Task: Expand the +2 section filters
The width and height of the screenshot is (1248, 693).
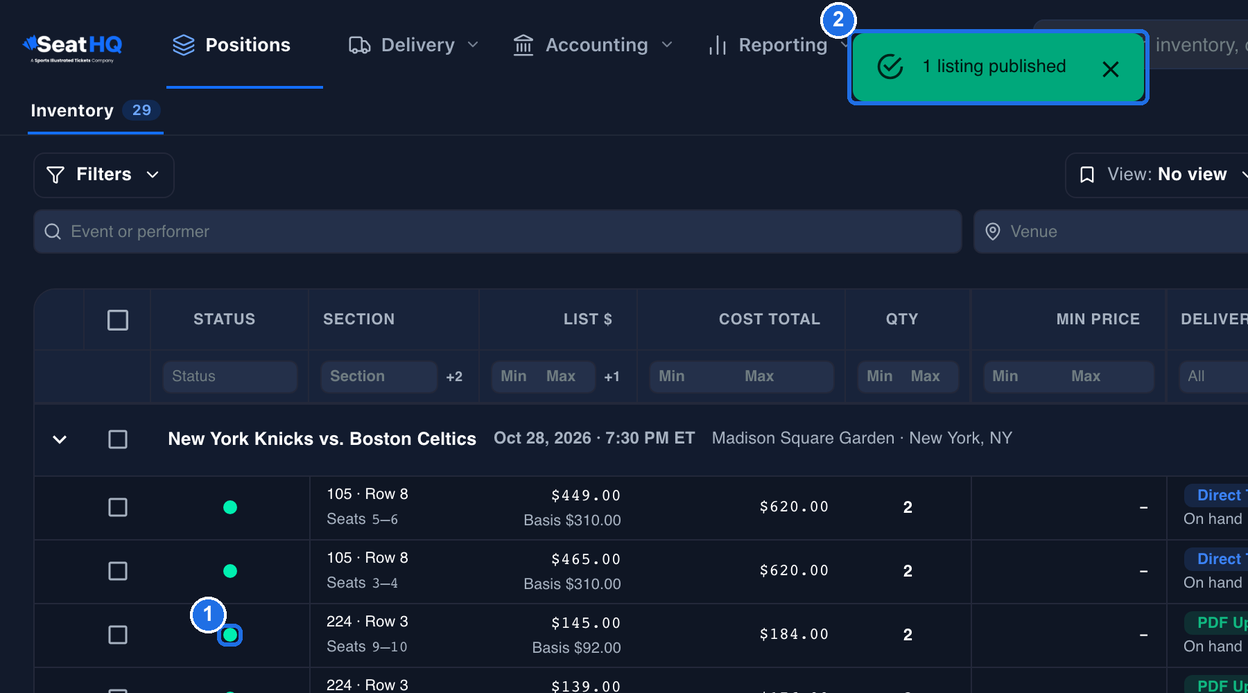Action: (x=454, y=377)
